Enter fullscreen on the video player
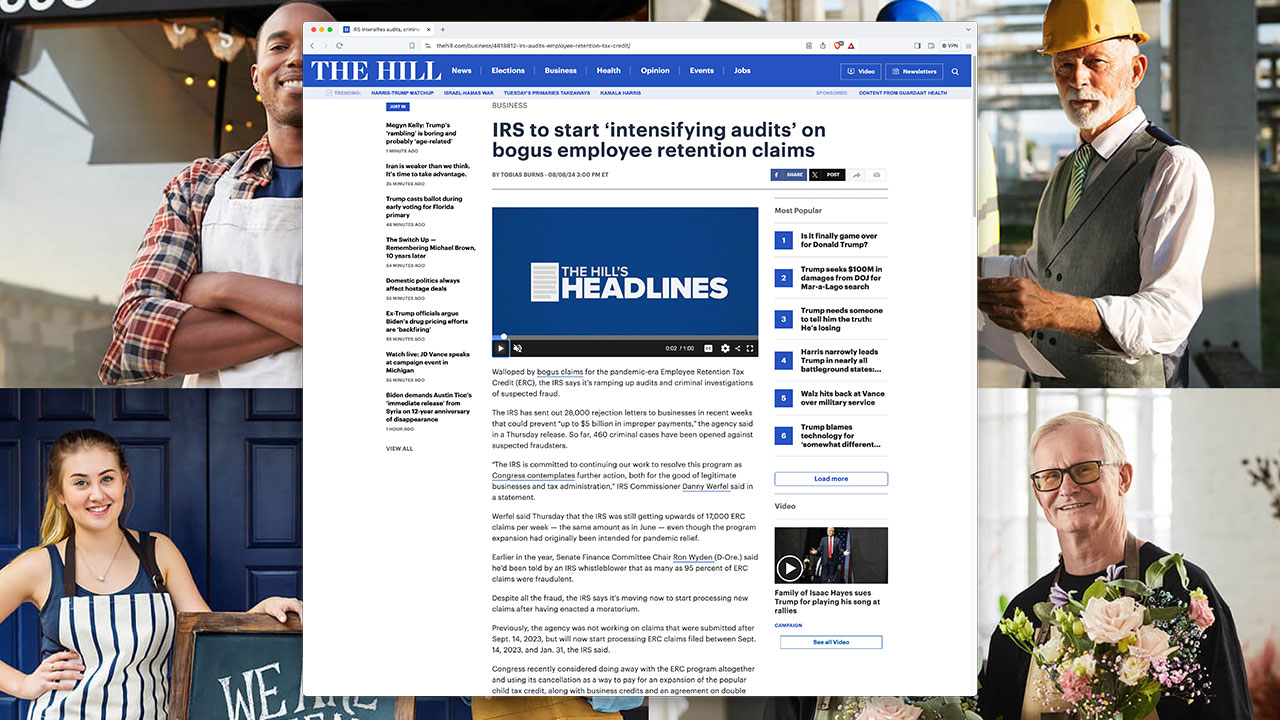This screenshot has width=1280, height=720. [750, 348]
